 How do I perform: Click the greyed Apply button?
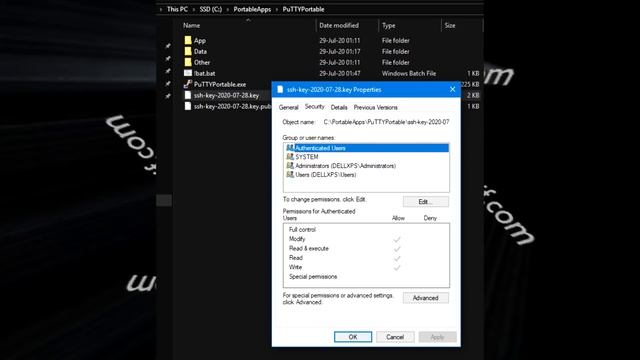pyautogui.click(x=438, y=337)
